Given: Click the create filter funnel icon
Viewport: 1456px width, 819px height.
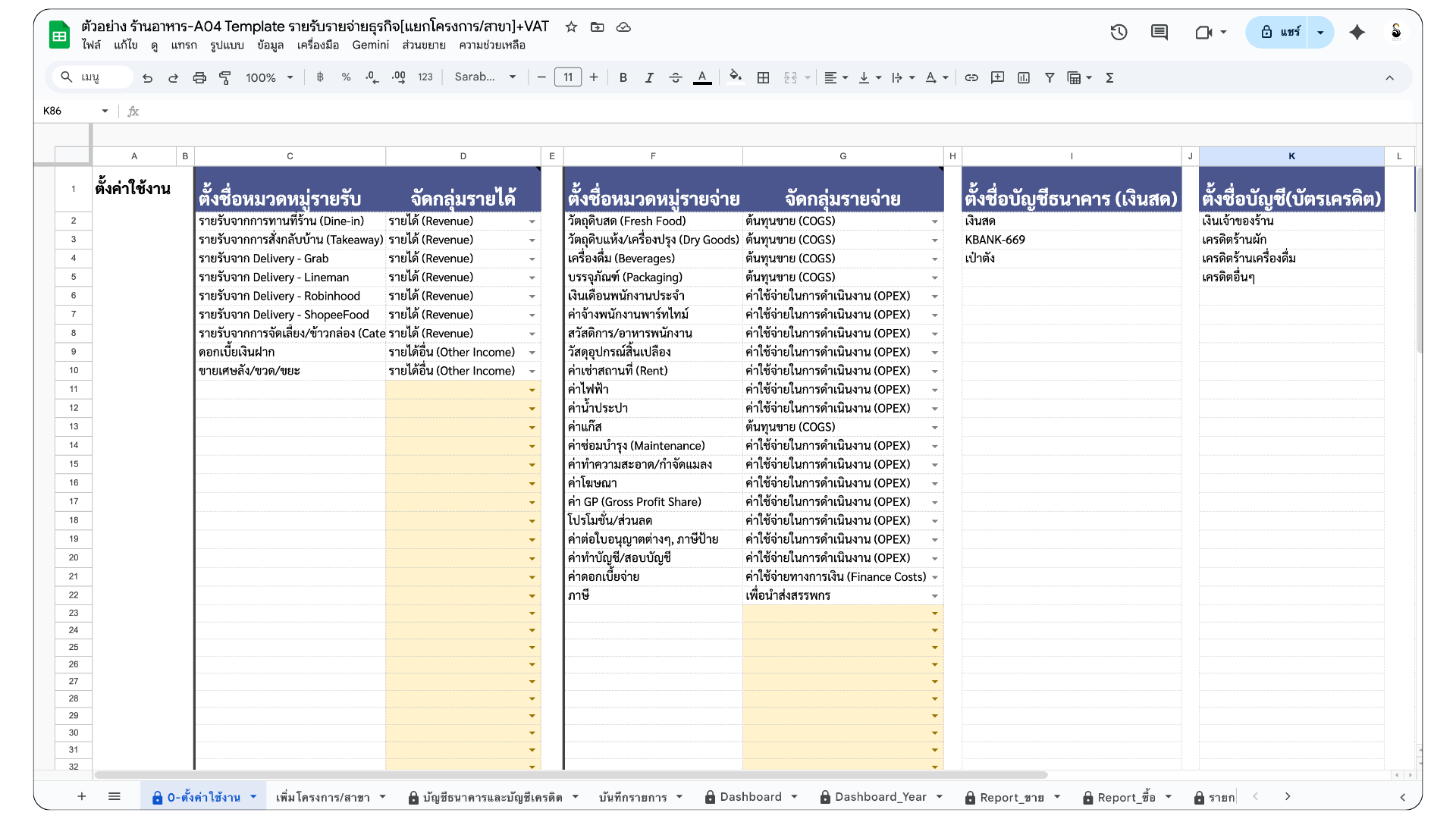Looking at the screenshot, I should [1050, 77].
